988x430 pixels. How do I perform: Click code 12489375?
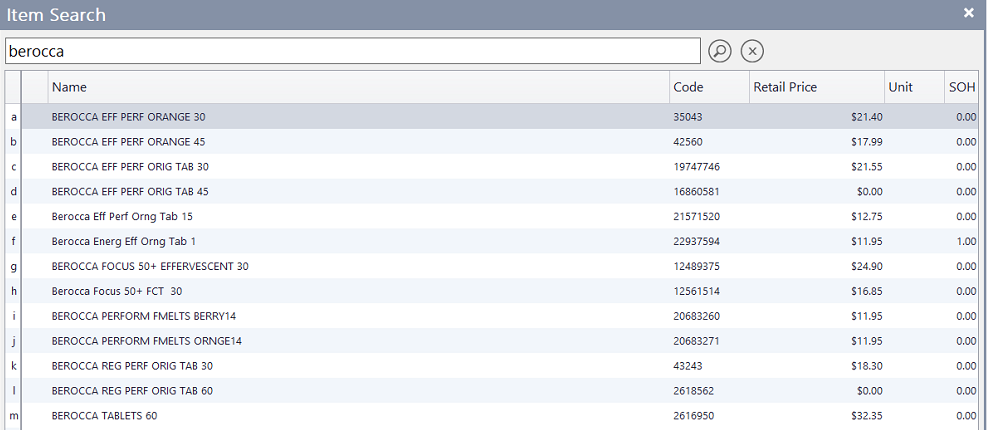[696, 267]
